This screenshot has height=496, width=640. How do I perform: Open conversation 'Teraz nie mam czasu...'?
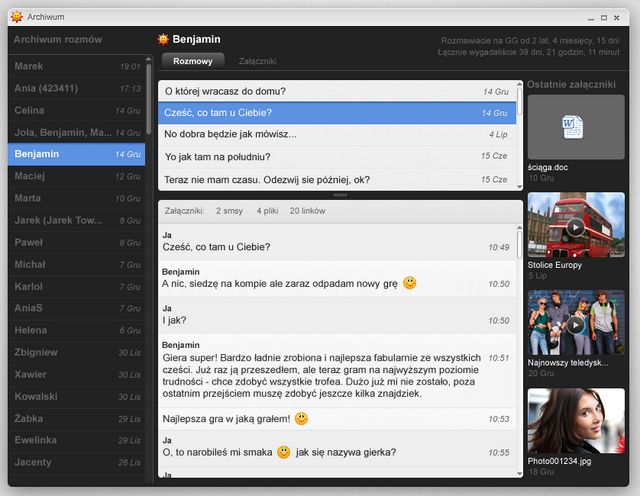tap(337, 180)
